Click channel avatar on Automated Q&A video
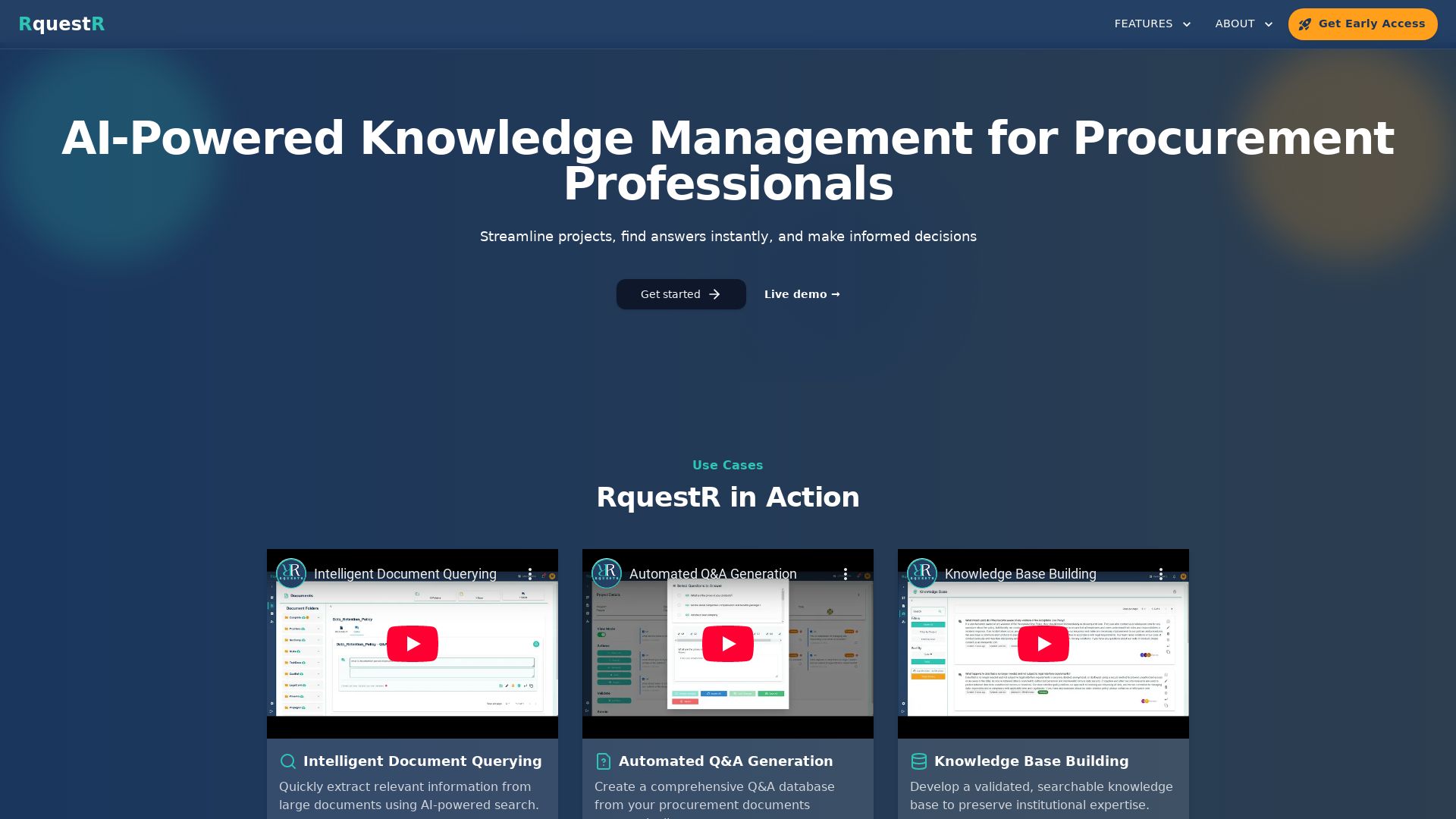The image size is (1456, 819). (x=607, y=573)
